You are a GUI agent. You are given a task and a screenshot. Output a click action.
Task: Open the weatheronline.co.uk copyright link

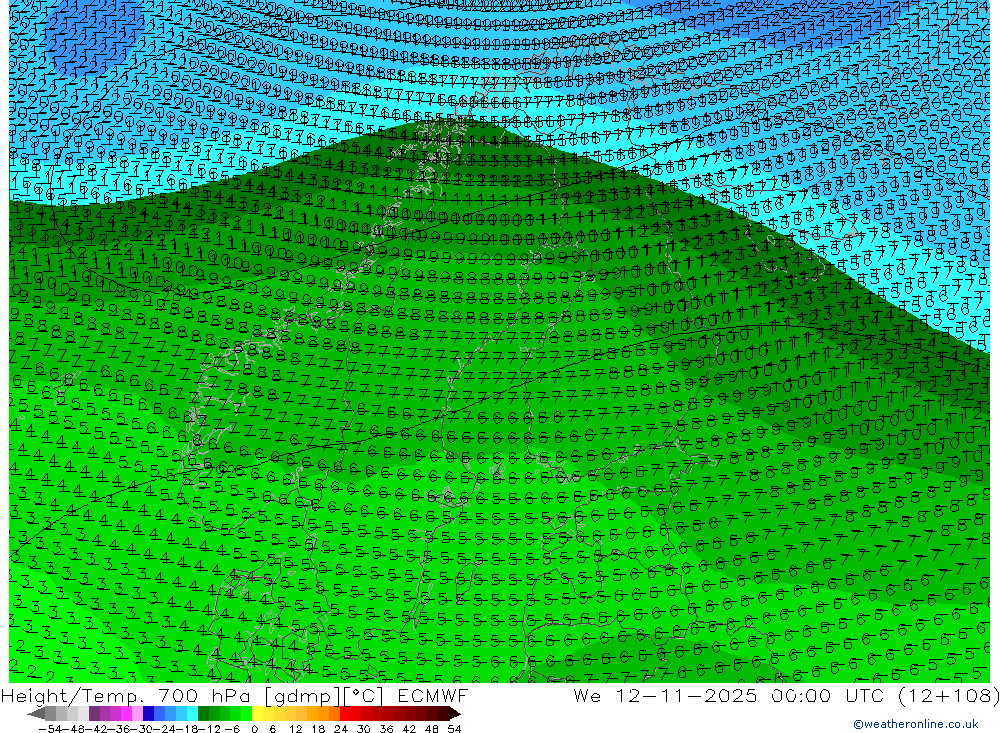pyautogui.click(x=916, y=724)
